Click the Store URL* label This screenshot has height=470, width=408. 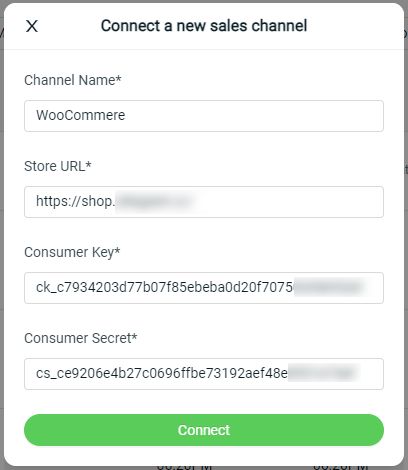[x=58, y=166]
